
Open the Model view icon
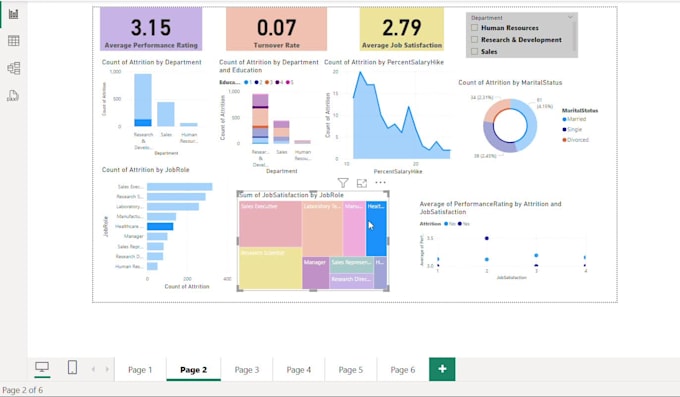[x=13, y=68]
